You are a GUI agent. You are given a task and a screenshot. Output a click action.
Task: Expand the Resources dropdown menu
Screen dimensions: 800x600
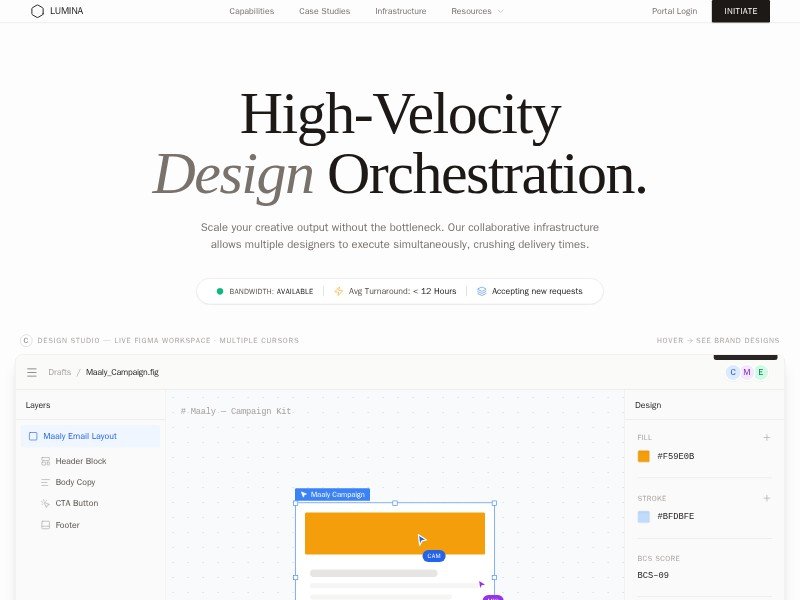(477, 11)
